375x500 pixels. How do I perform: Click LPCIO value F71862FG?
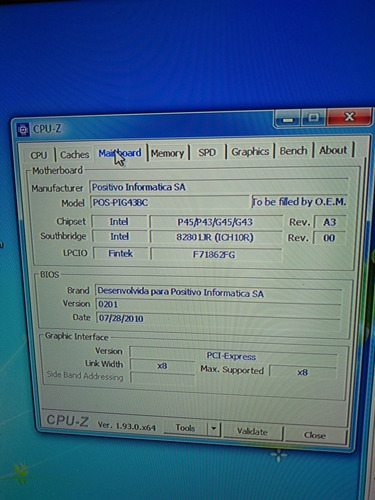(215, 255)
